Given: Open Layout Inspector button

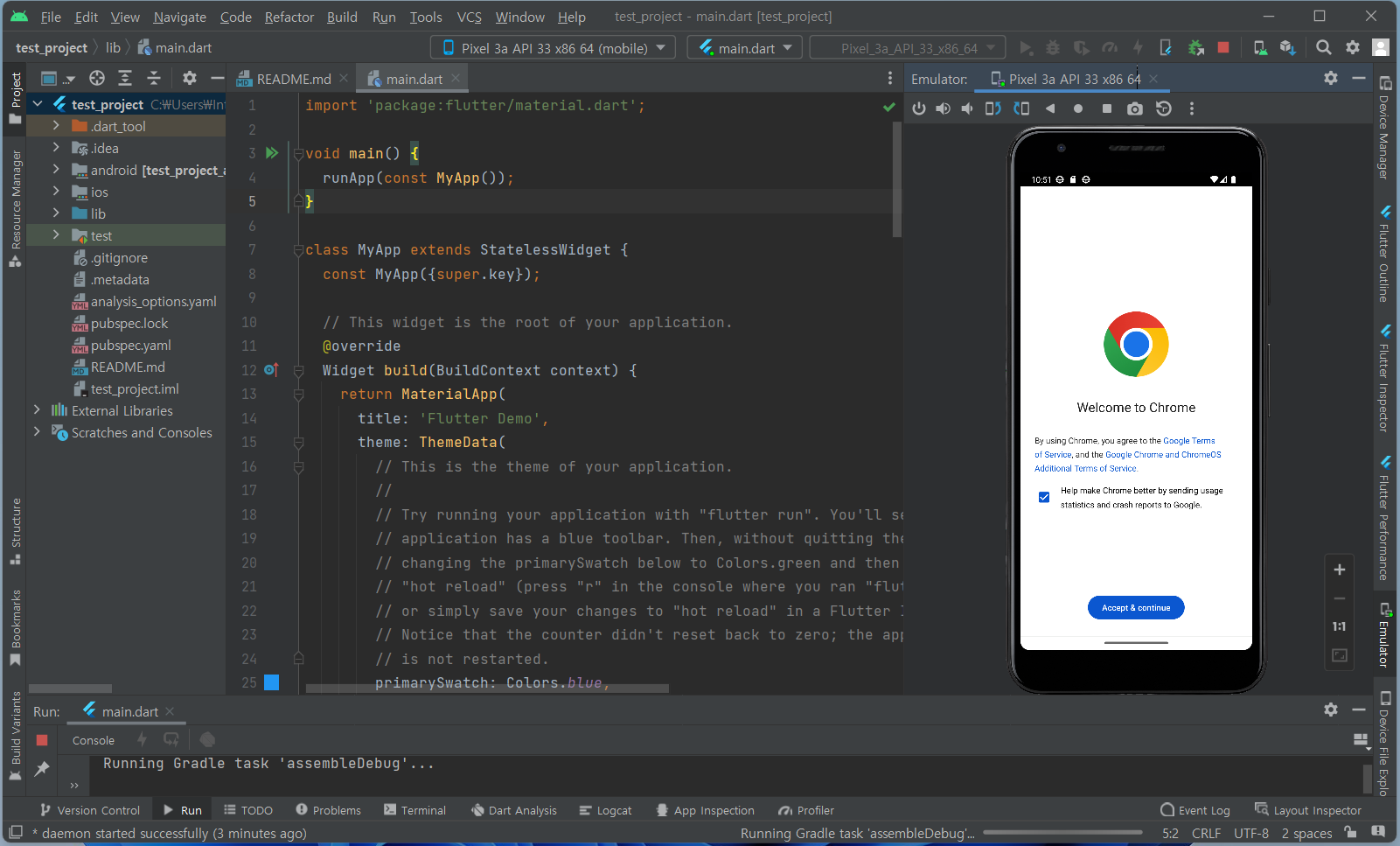Looking at the screenshot, I should point(1308,810).
